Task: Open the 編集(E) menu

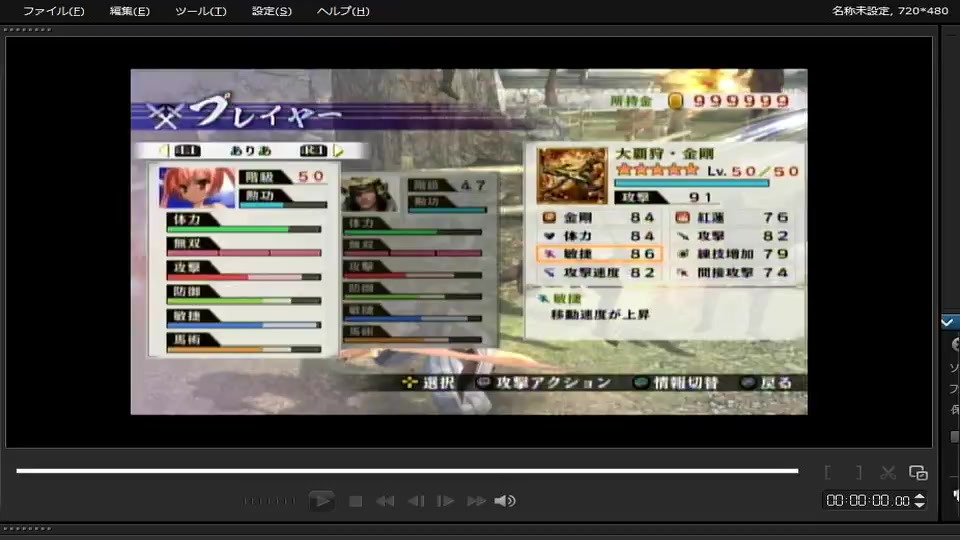Action: coord(129,11)
